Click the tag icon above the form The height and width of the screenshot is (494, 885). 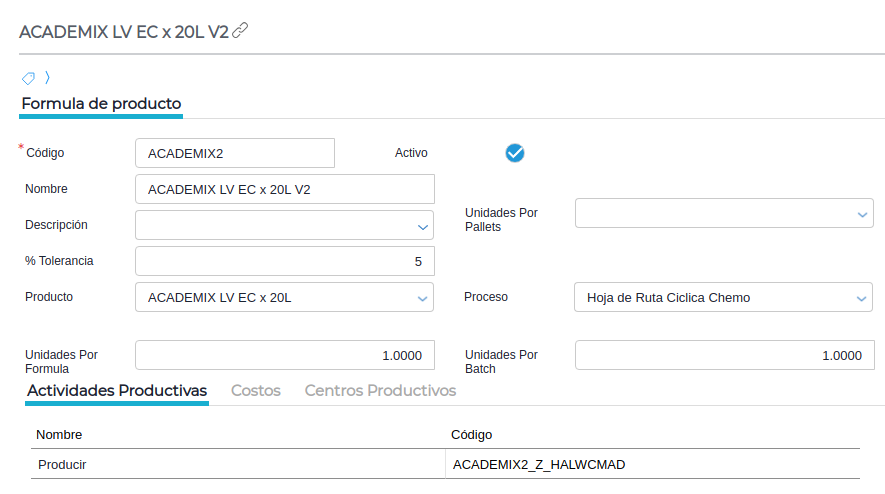click(x=28, y=78)
